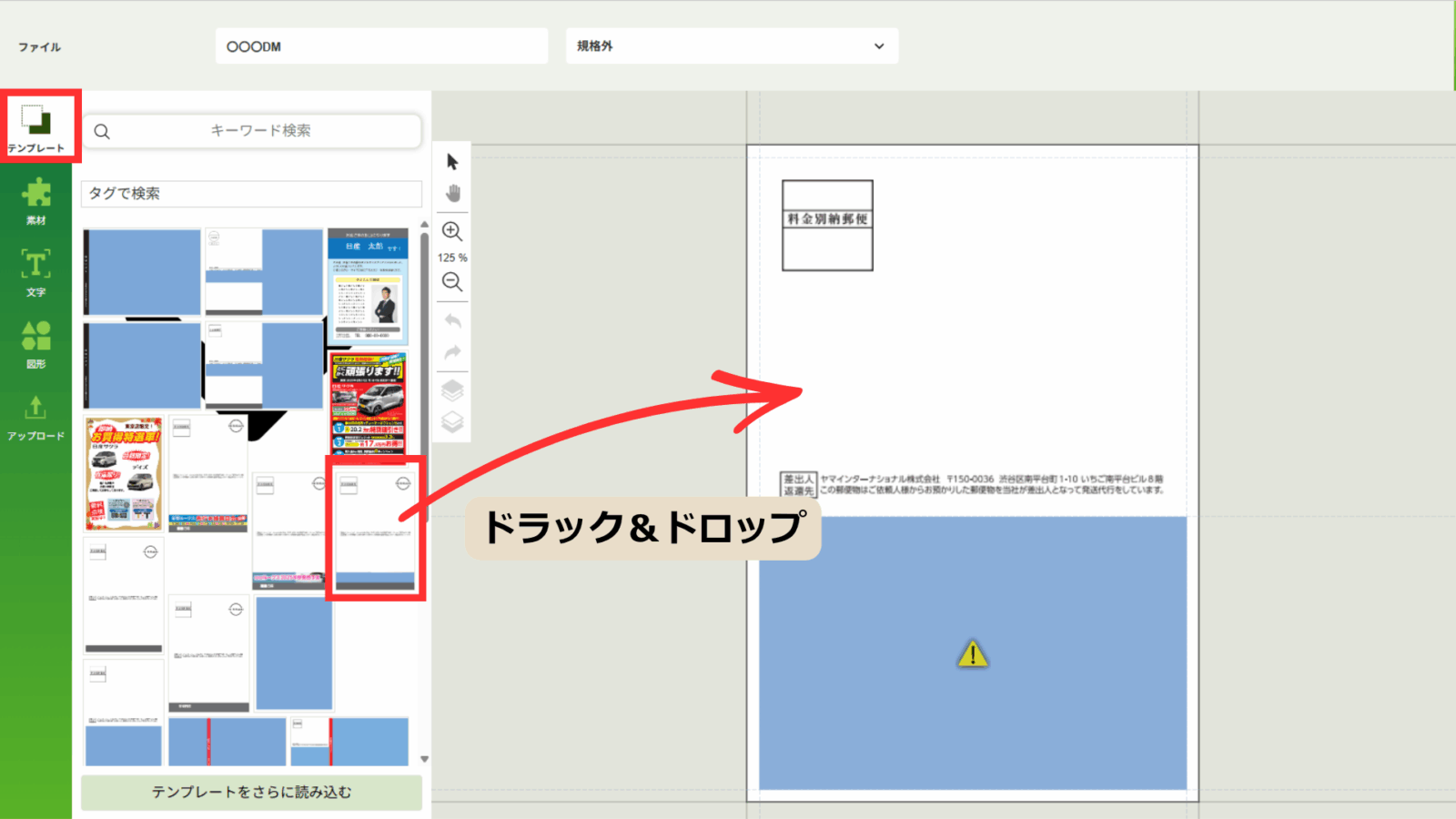The width and height of the screenshot is (1456, 819).
Task: Click テンプレートをさらに読み込む button
Action: click(251, 793)
